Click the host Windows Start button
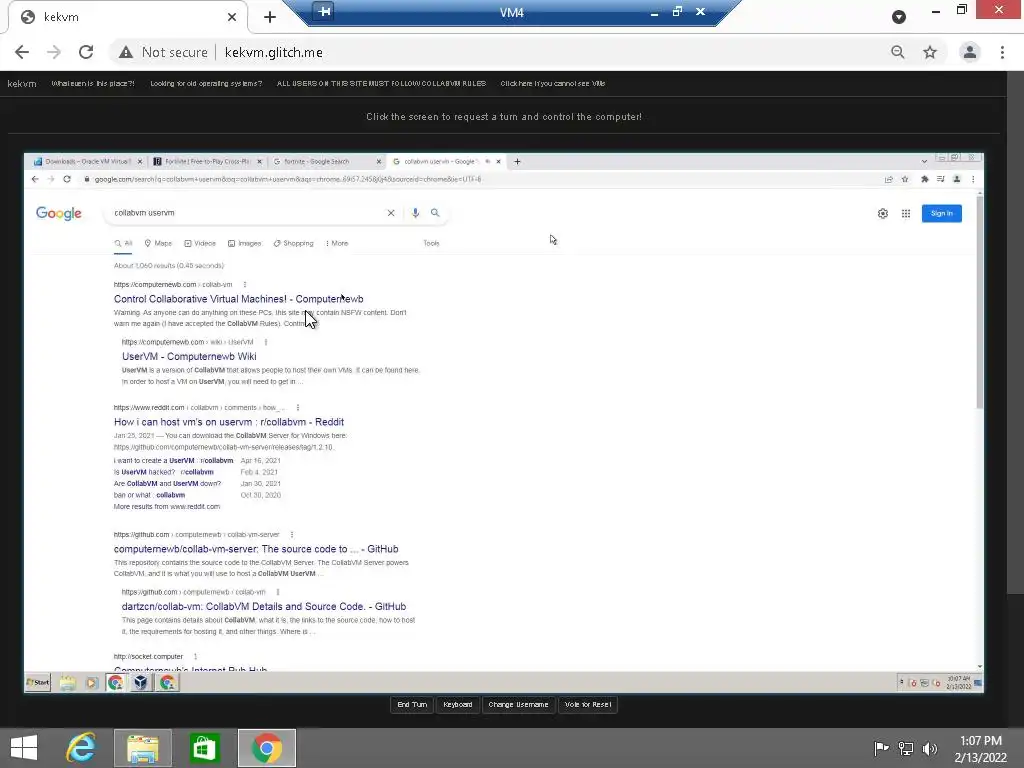This screenshot has width=1024, height=768. 24,748
